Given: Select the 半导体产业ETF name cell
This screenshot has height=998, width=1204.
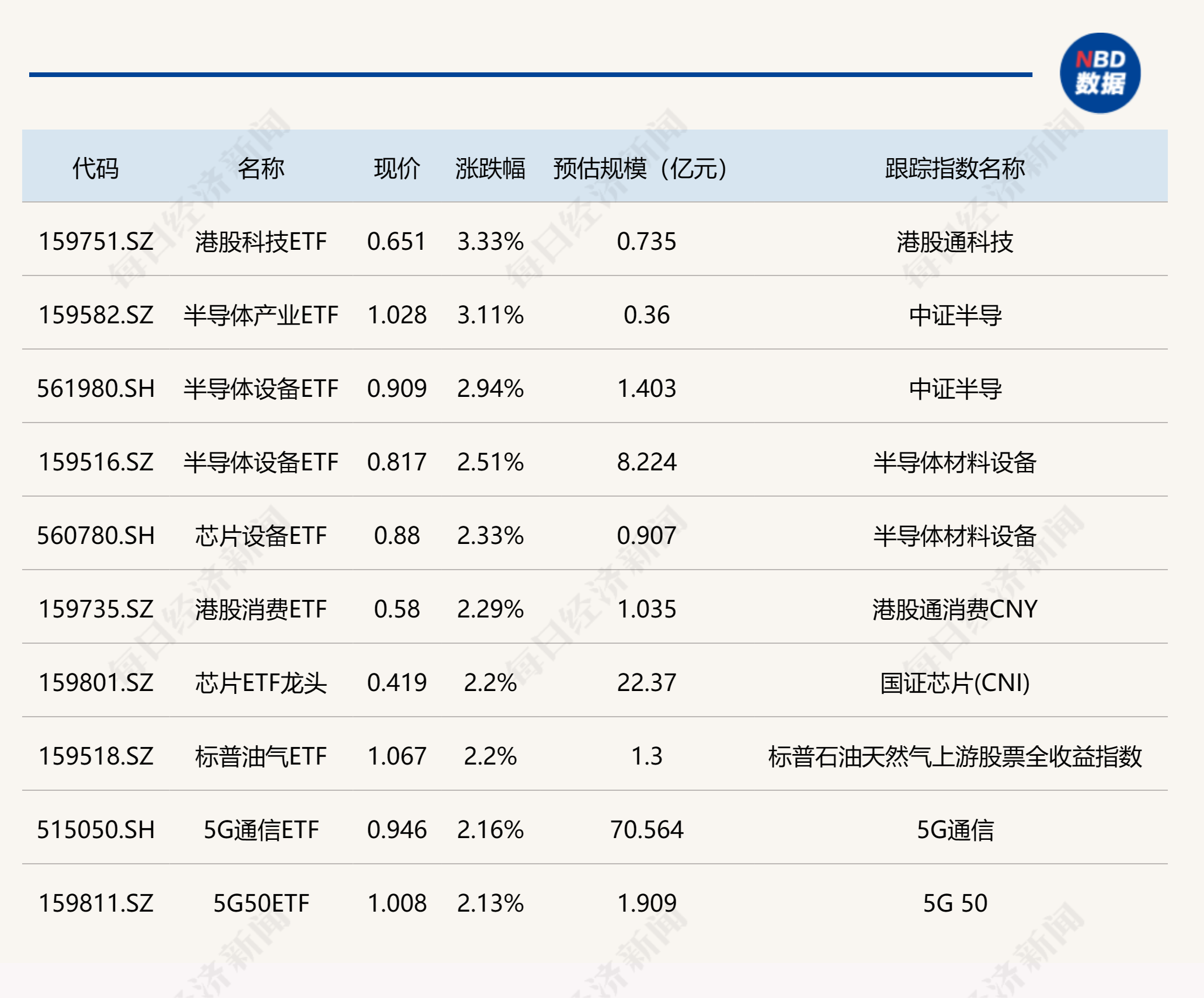Looking at the screenshot, I should point(261,315).
